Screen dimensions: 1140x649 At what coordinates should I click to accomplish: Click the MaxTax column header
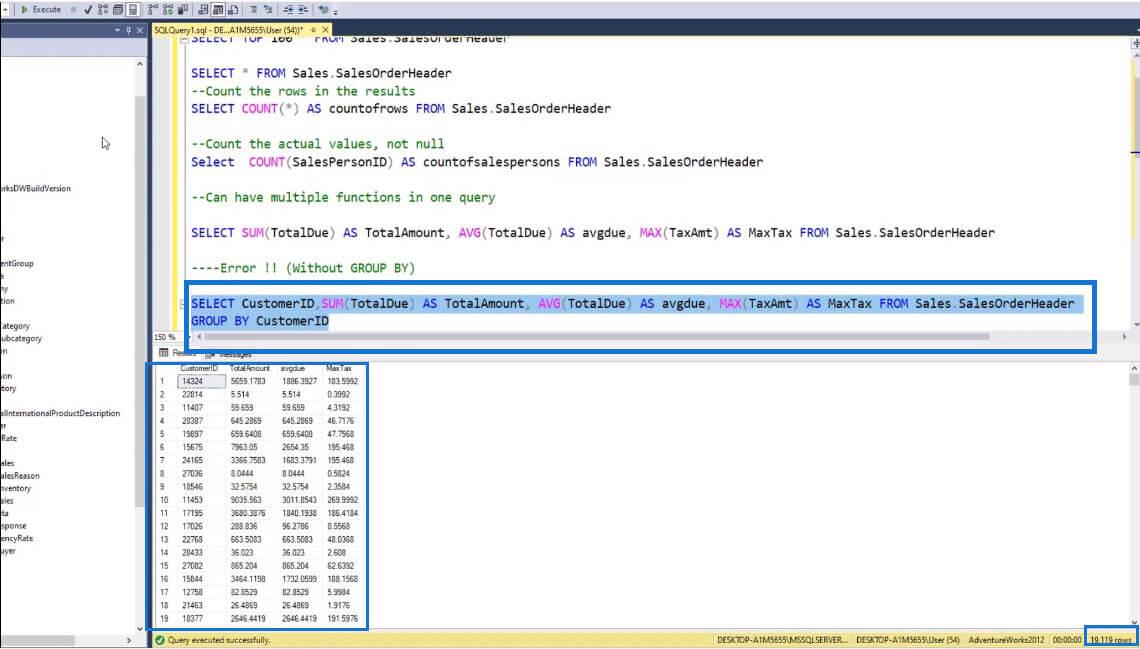click(339, 368)
